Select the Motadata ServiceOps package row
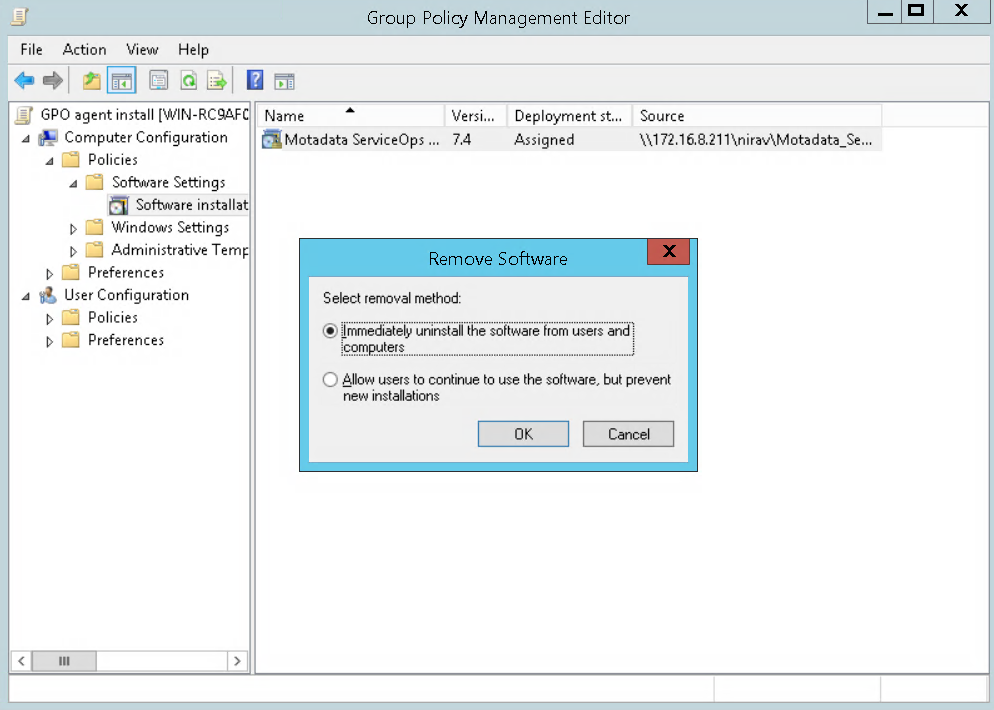Screen dimensions: 994x710 [360, 140]
